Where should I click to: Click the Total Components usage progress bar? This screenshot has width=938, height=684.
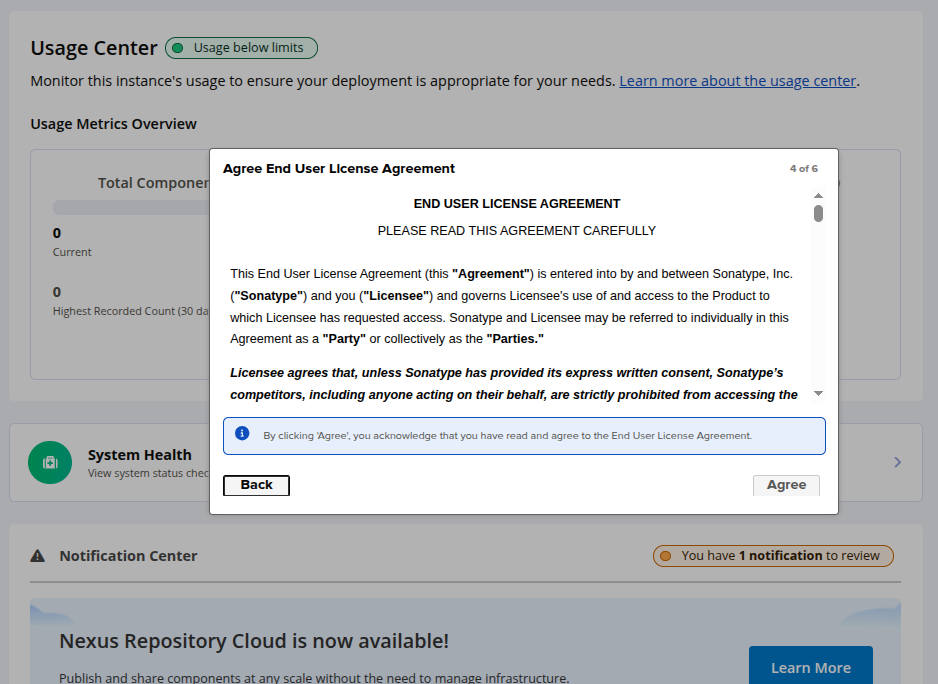tap(130, 207)
